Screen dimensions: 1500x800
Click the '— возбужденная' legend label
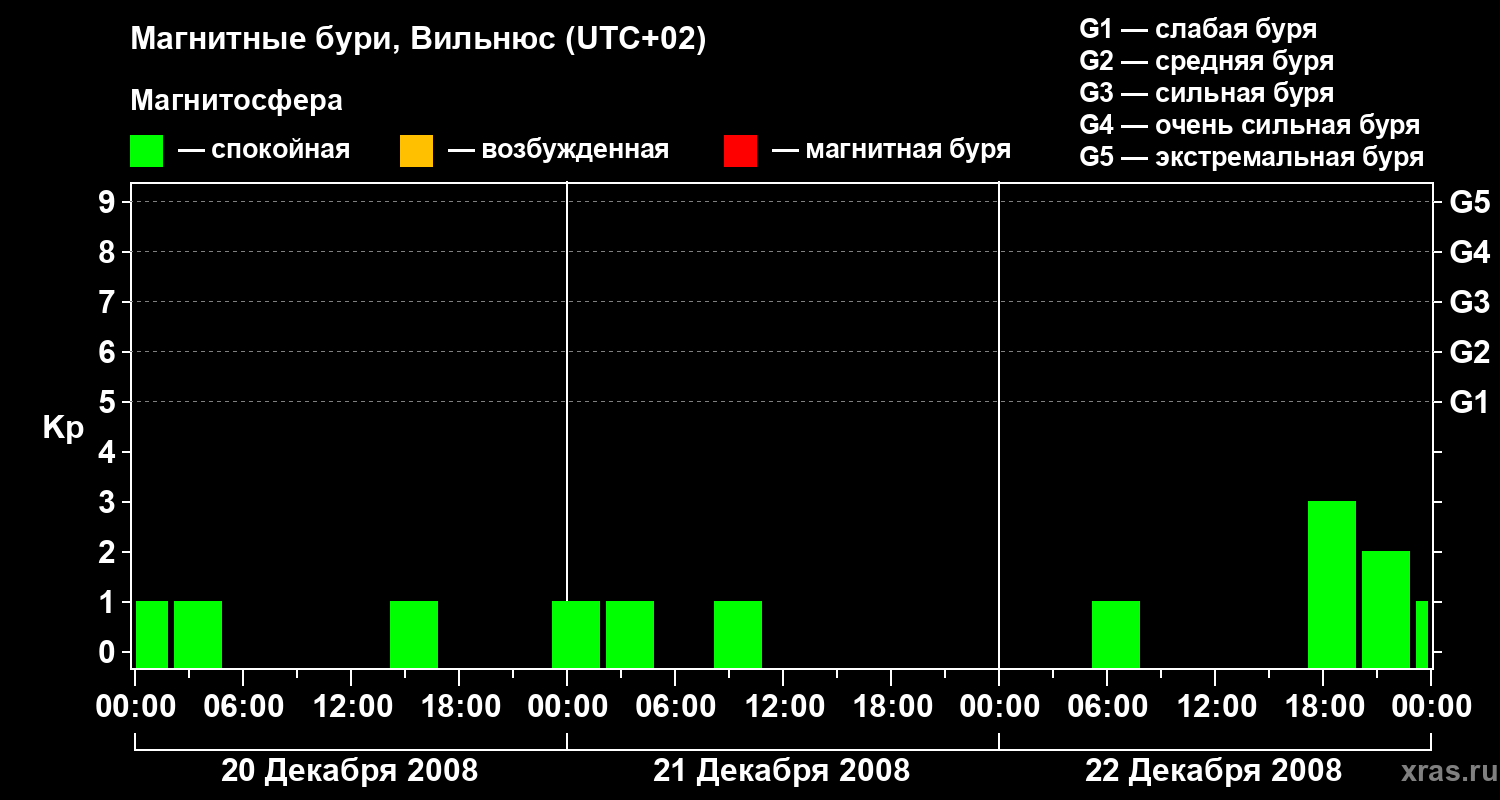click(x=558, y=150)
